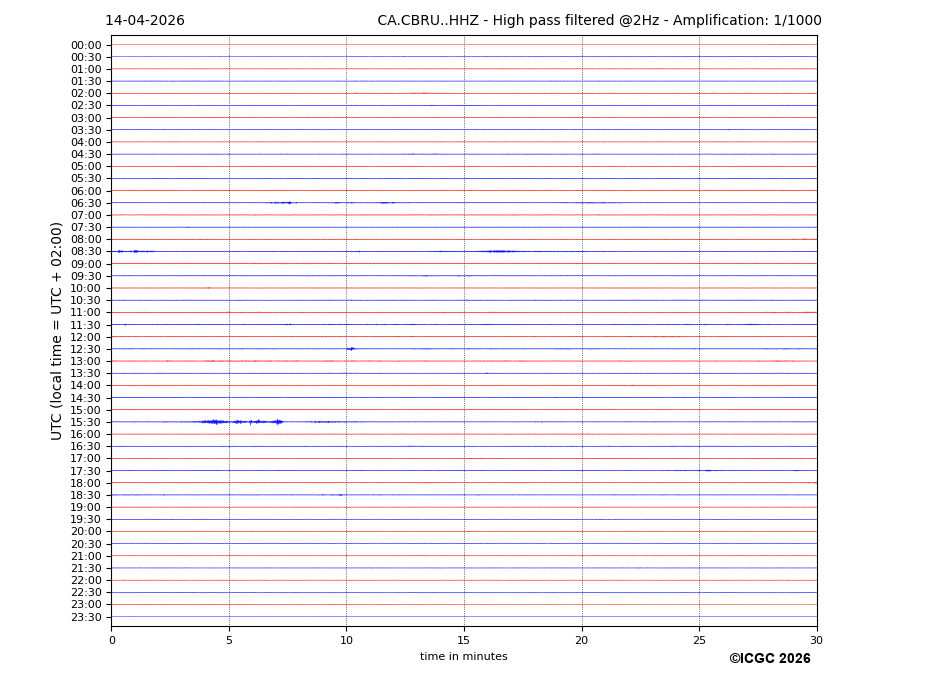Screen dimensions: 927x696
Task: Click the x-axis tick labeled 30
Action: click(x=816, y=640)
